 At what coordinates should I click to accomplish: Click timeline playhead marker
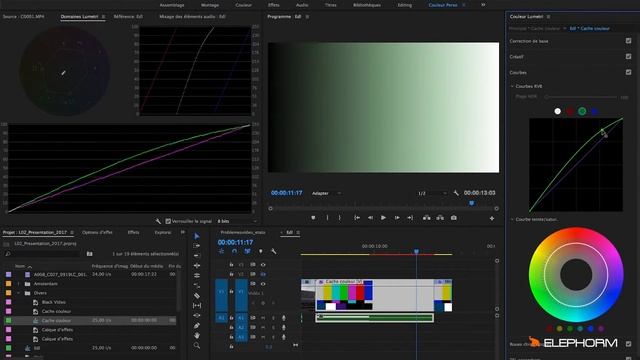416,251
